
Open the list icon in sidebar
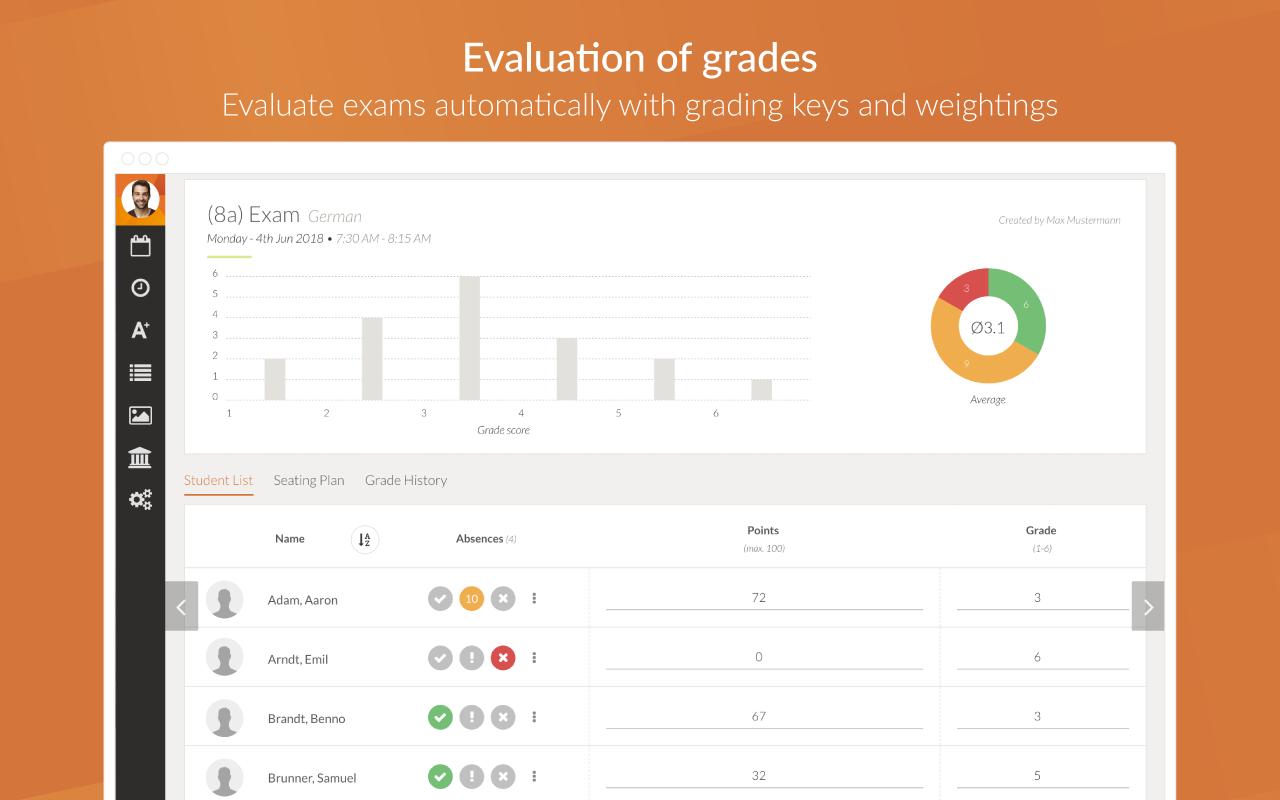(140, 372)
